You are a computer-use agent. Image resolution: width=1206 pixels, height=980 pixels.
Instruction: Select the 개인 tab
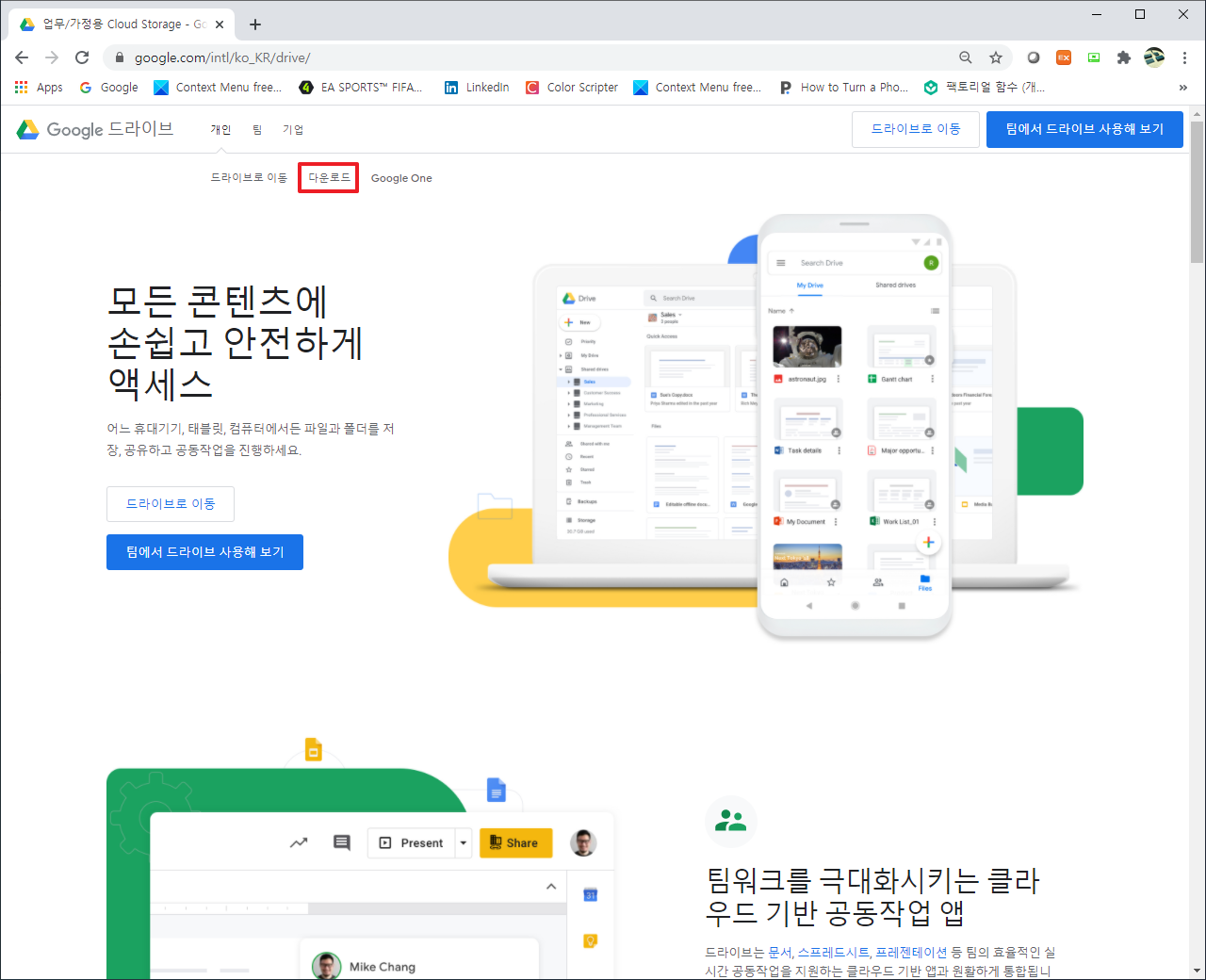(x=220, y=130)
